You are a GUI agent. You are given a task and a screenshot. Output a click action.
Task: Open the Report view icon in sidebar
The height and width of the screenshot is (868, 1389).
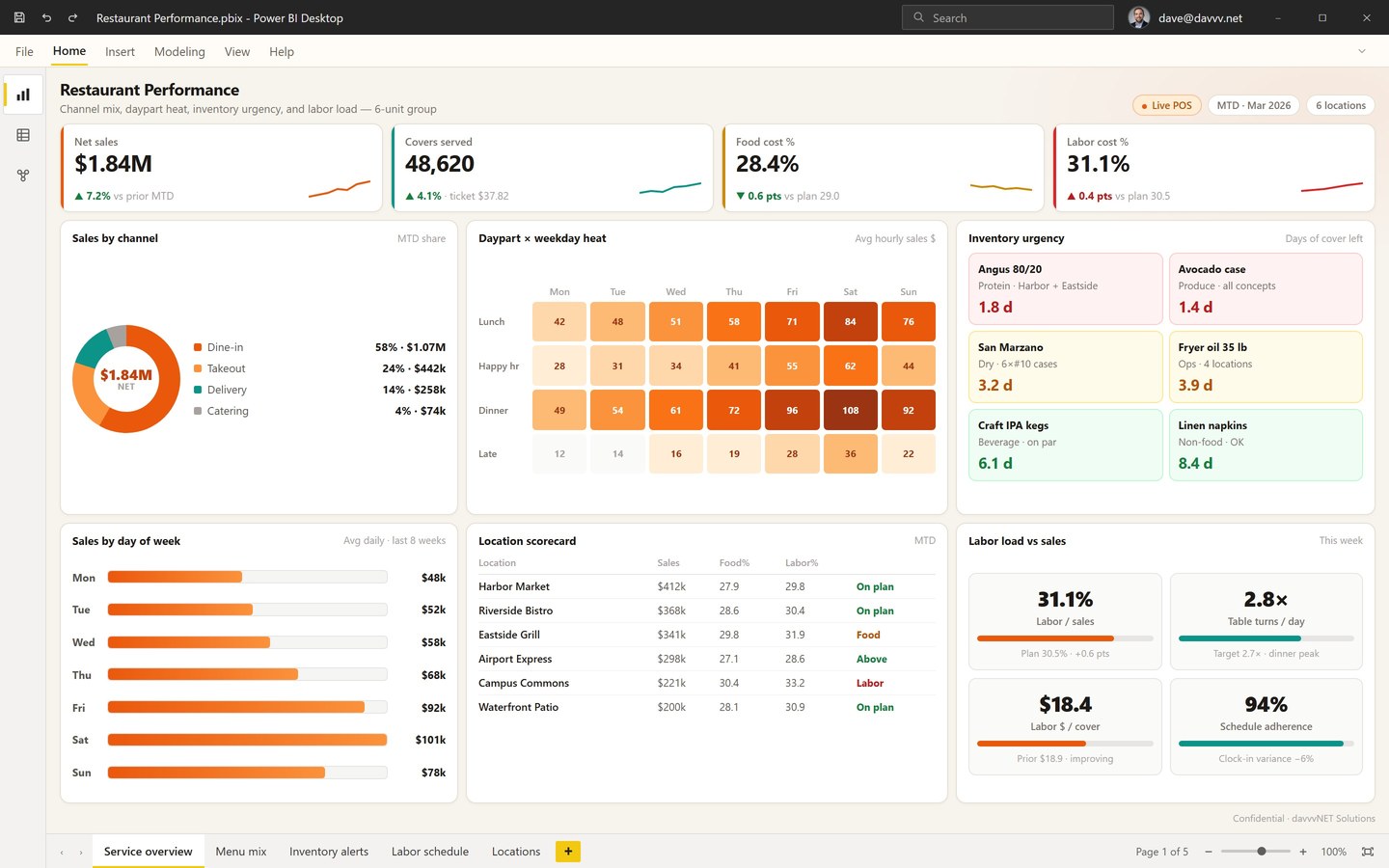click(23, 95)
